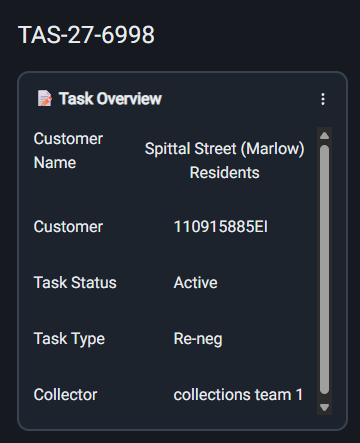
Task: Click the 'collections team 1' collector value
Action: click(x=238, y=395)
